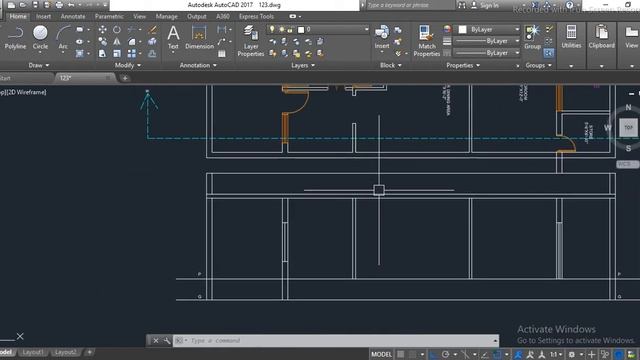Toggle layer 0 lock icon

point(290,29)
